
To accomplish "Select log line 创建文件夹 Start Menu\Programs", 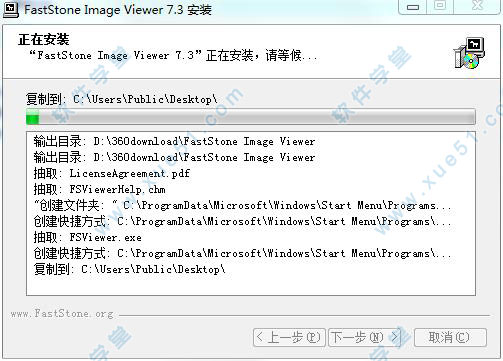I will coord(242,205).
